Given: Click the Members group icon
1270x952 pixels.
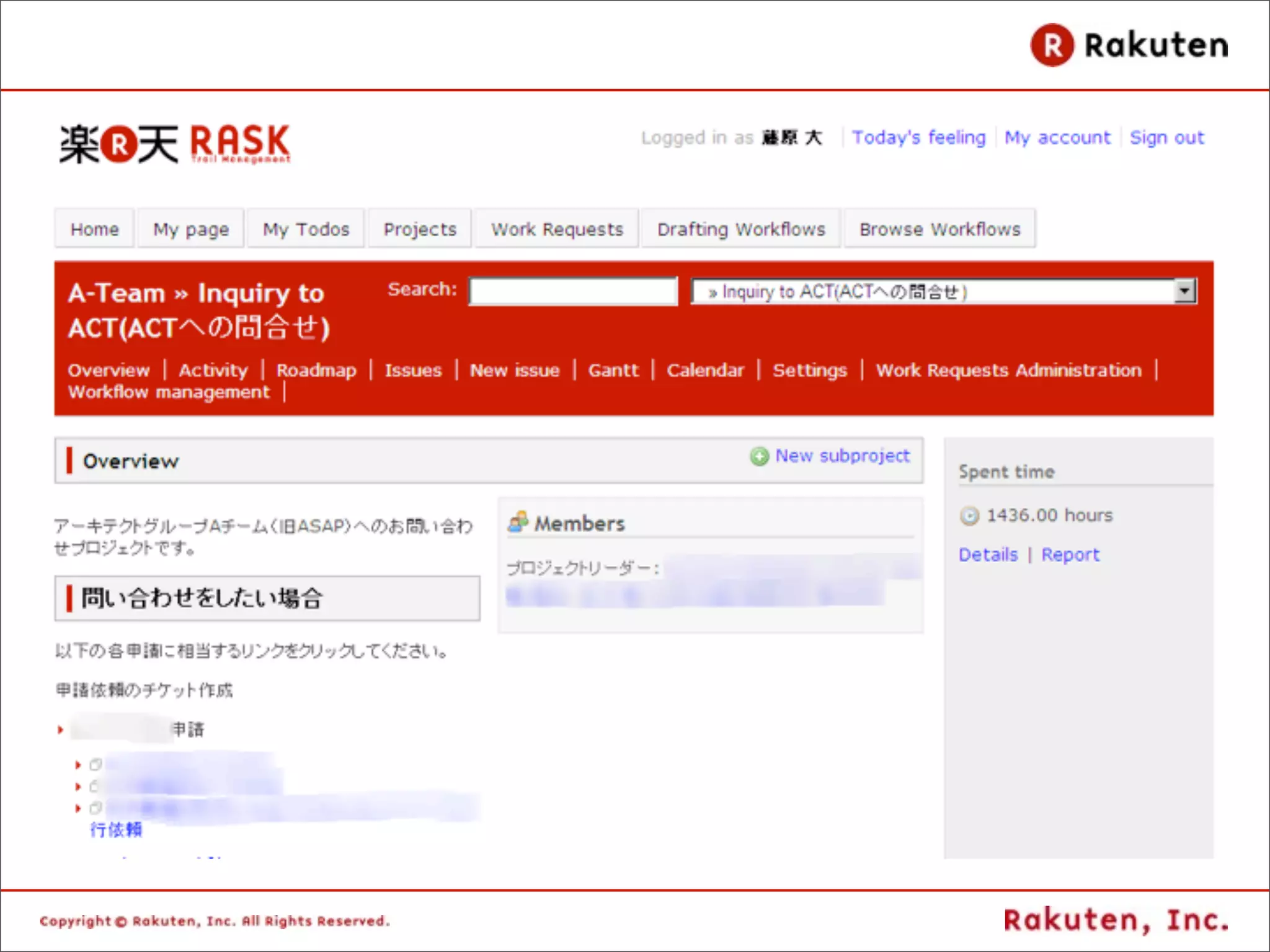Looking at the screenshot, I should 518,522.
